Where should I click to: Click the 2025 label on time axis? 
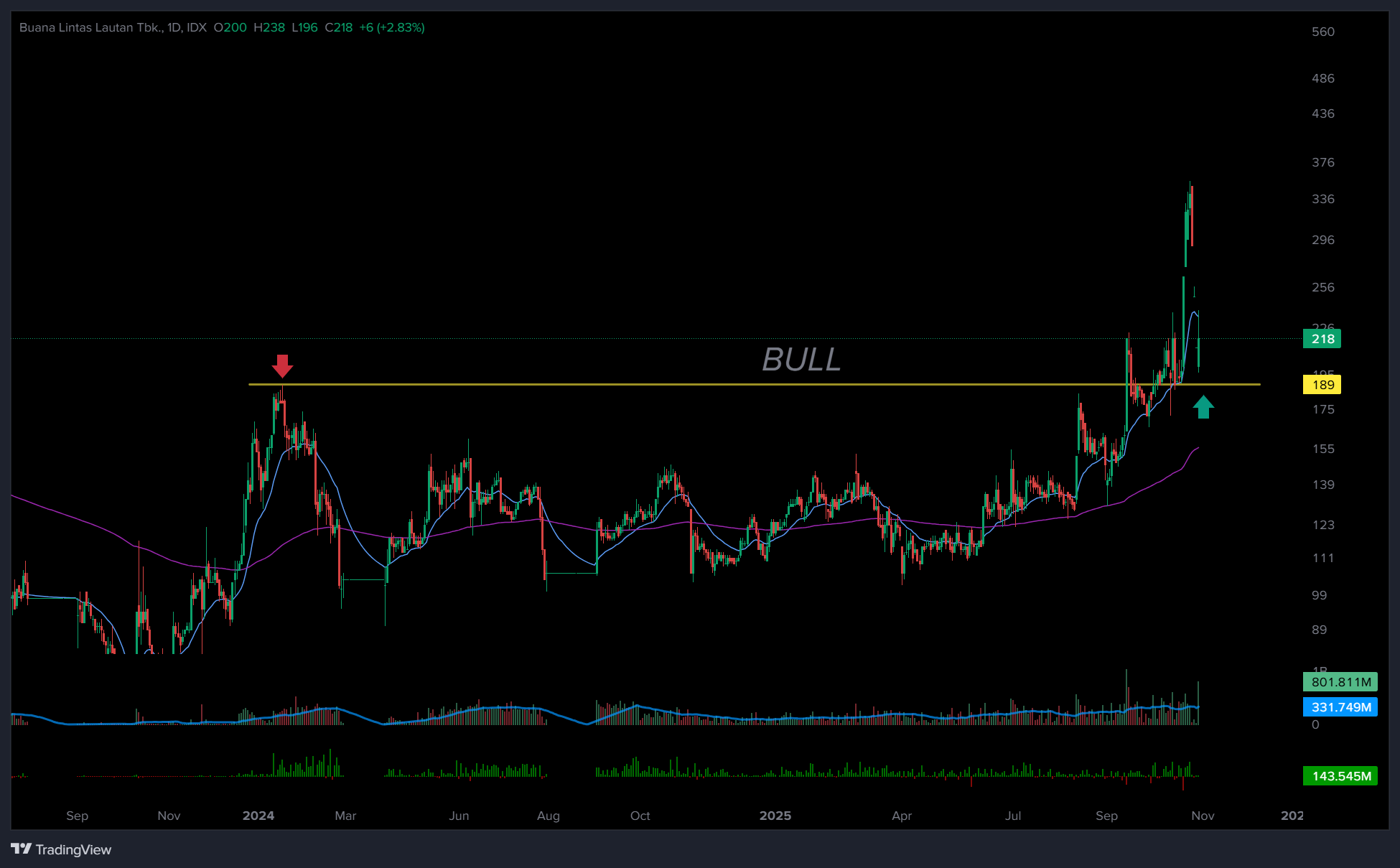point(775,816)
